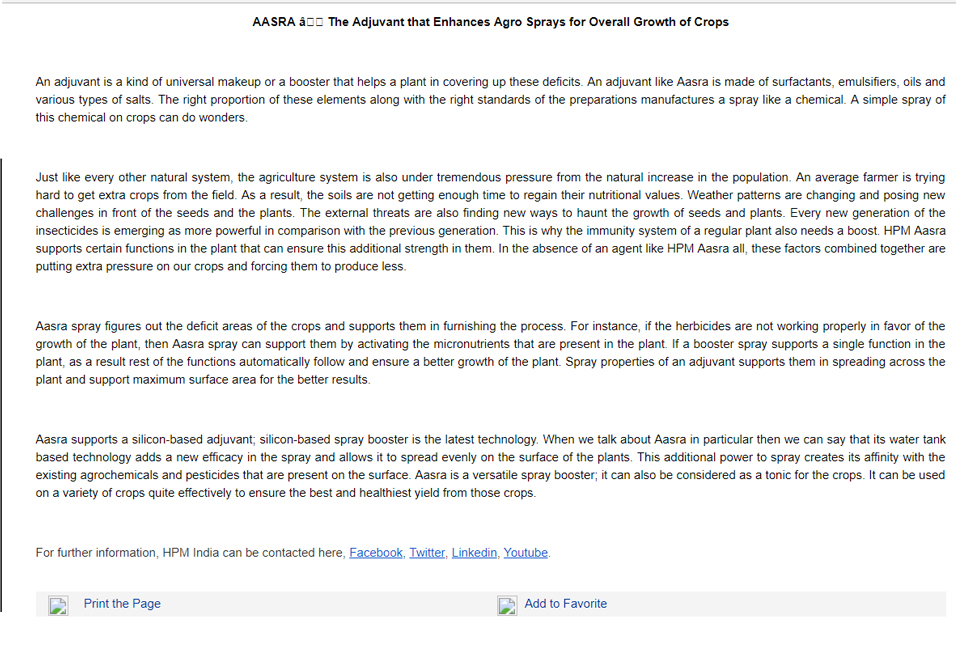Select the Add to Favorite link
Image resolution: width=956 pixels, height=659 pixels.
coord(565,604)
